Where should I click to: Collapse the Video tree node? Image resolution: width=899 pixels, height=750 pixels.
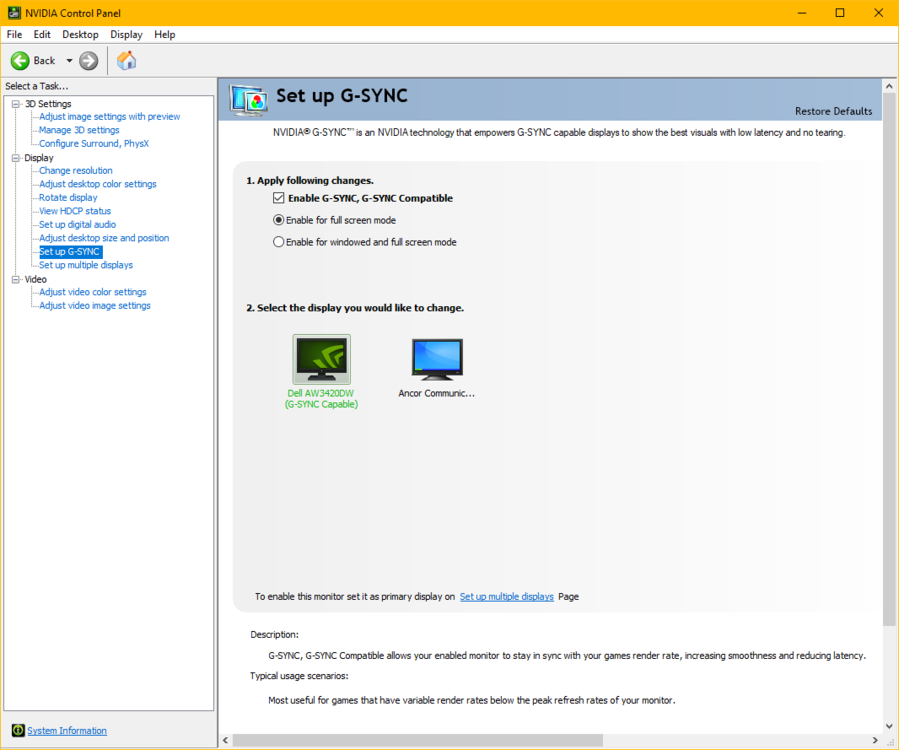[x=15, y=279]
